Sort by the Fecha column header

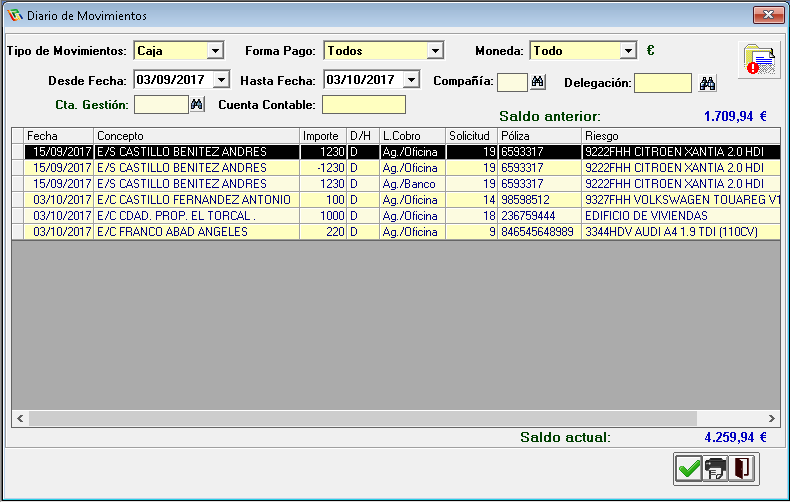58,136
